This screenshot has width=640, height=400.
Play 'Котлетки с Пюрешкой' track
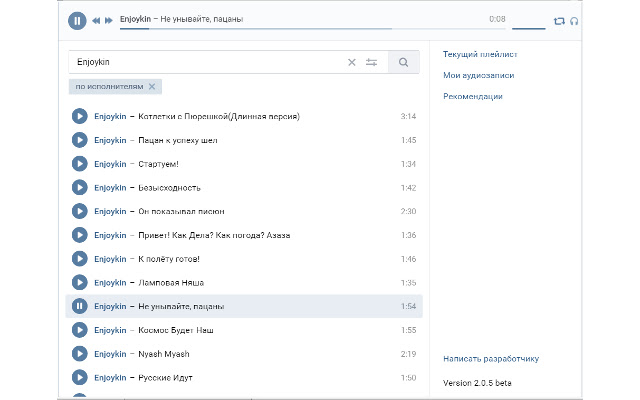coord(80,116)
